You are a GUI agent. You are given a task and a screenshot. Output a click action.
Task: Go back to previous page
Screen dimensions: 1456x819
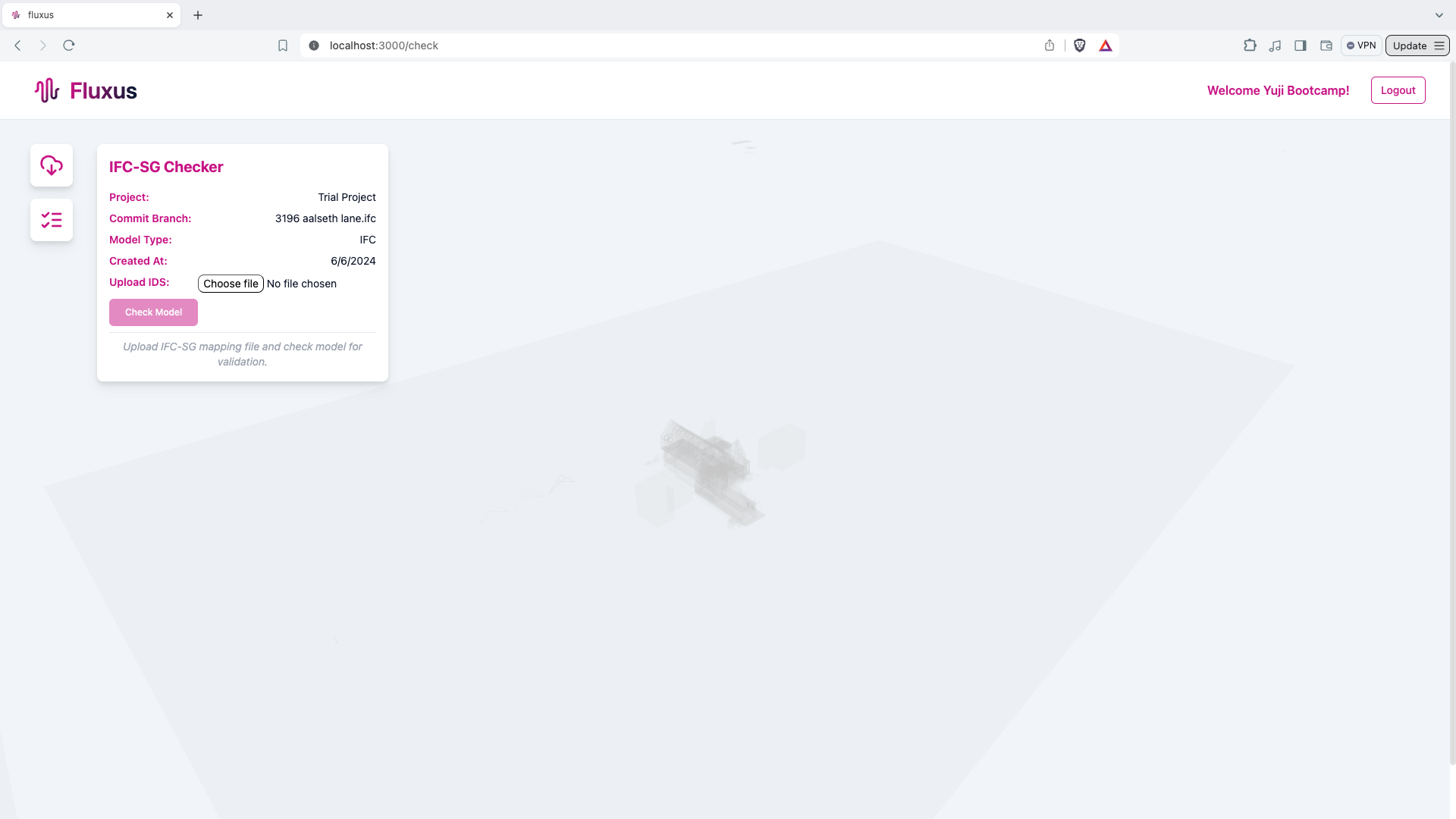[18, 45]
